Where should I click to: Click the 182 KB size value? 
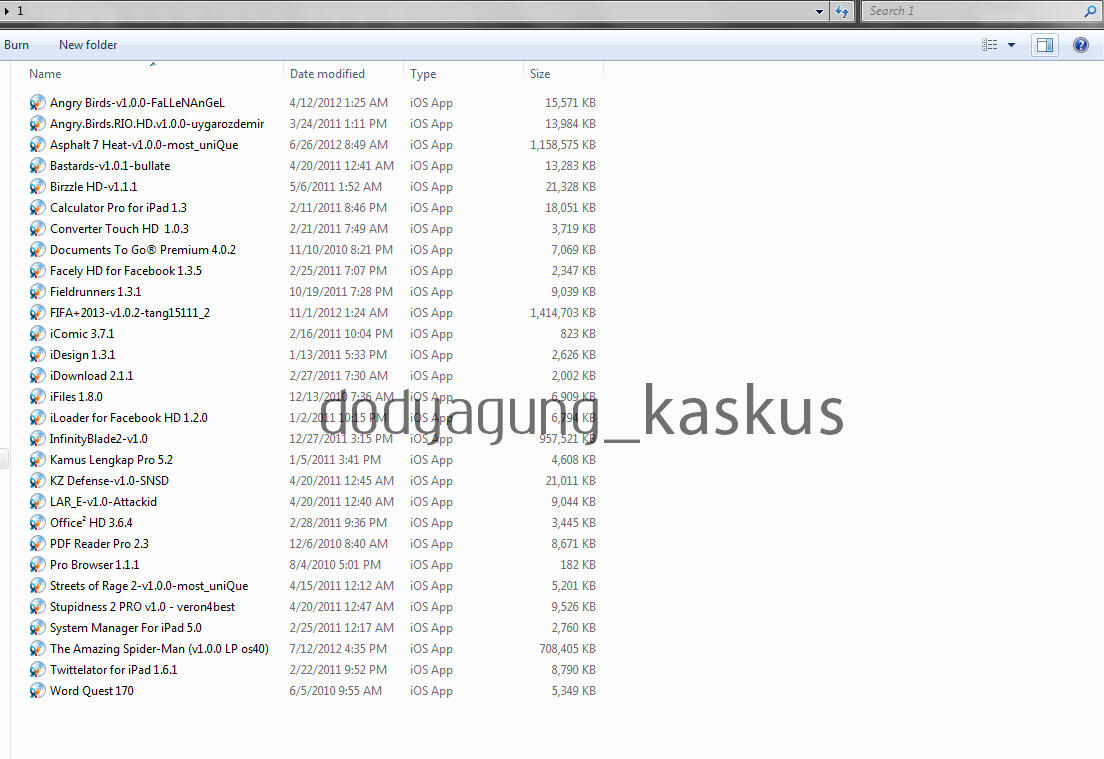pyautogui.click(x=578, y=565)
